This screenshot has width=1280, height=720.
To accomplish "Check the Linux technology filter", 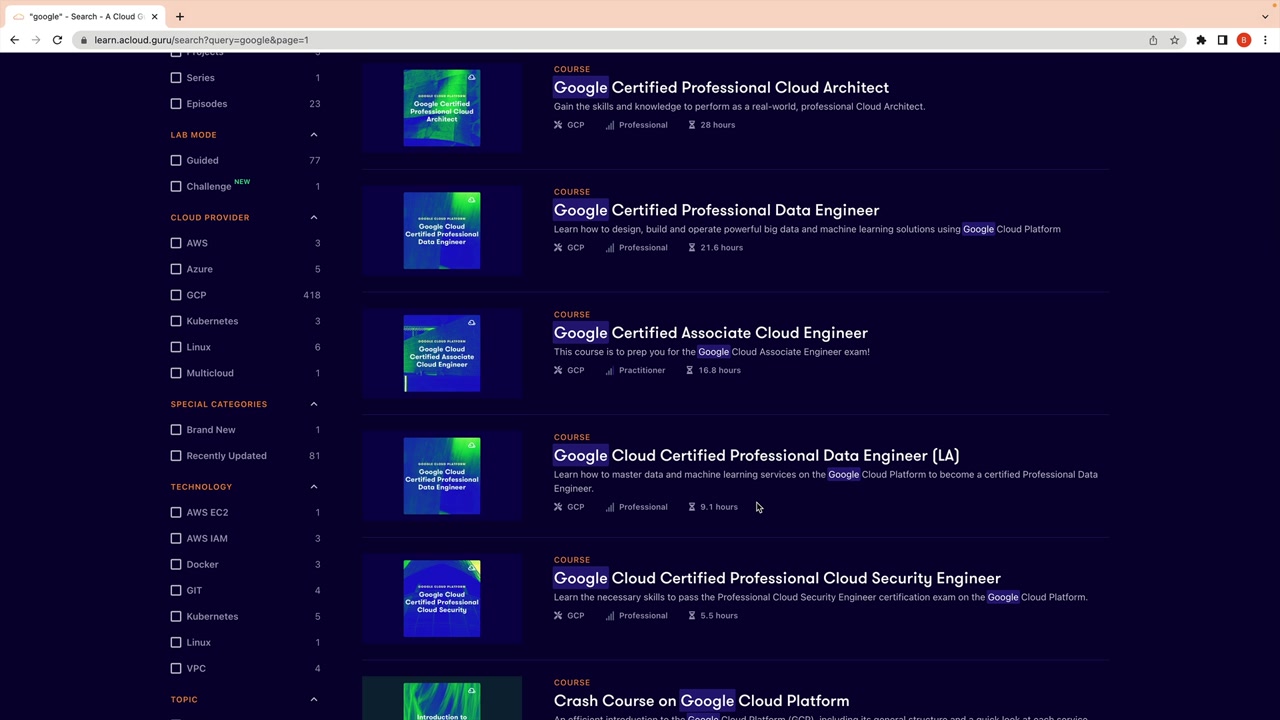I will tap(176, 642).
